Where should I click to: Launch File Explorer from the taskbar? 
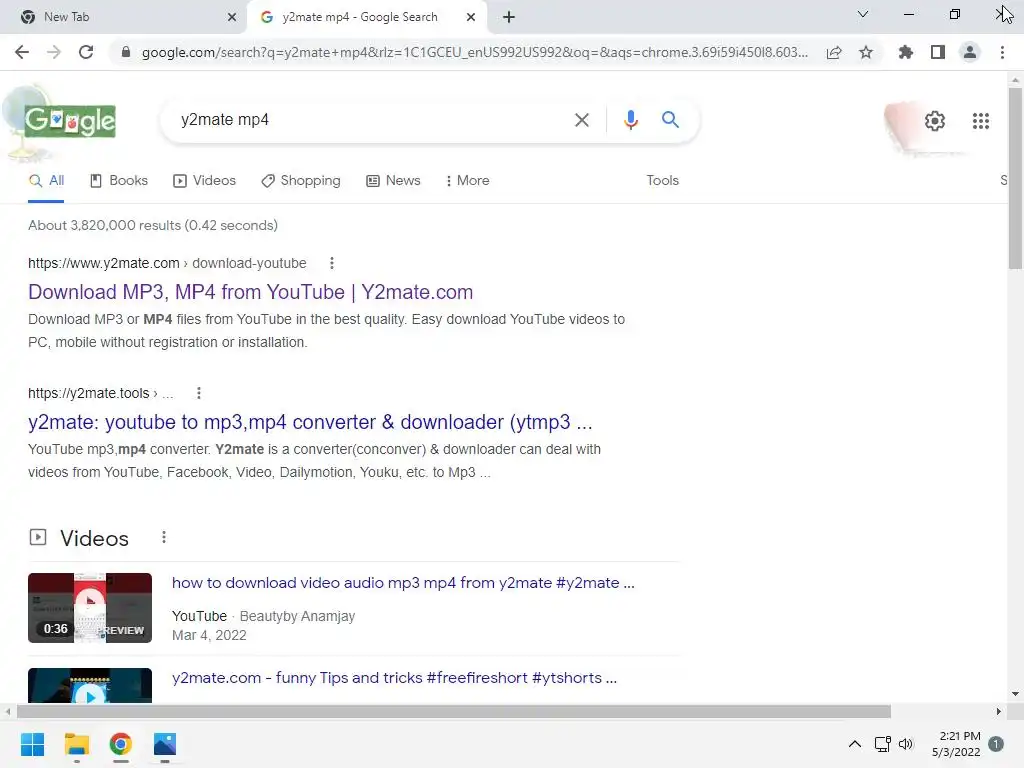76,744
